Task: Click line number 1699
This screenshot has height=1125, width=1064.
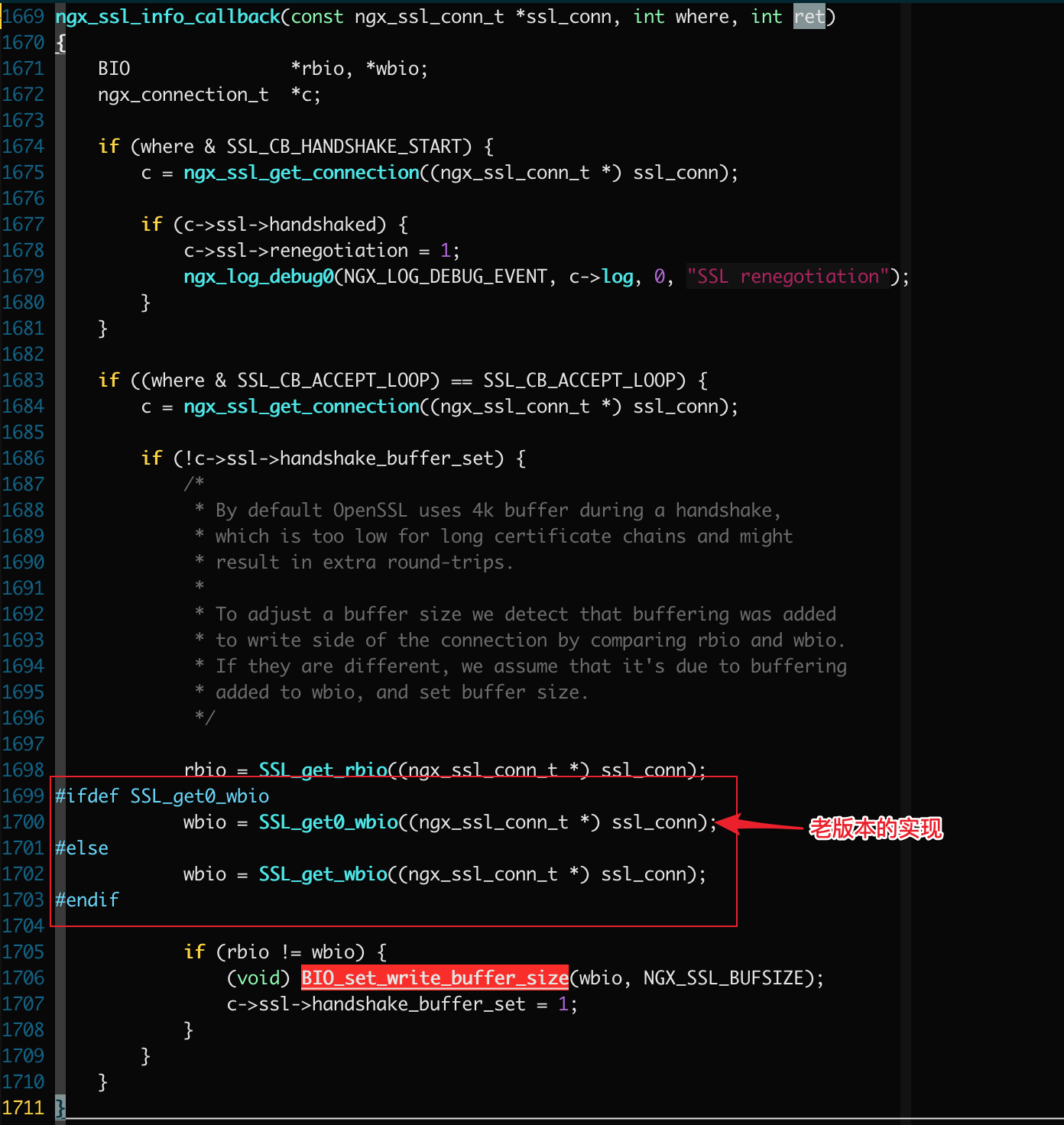Action: [23, 796]
